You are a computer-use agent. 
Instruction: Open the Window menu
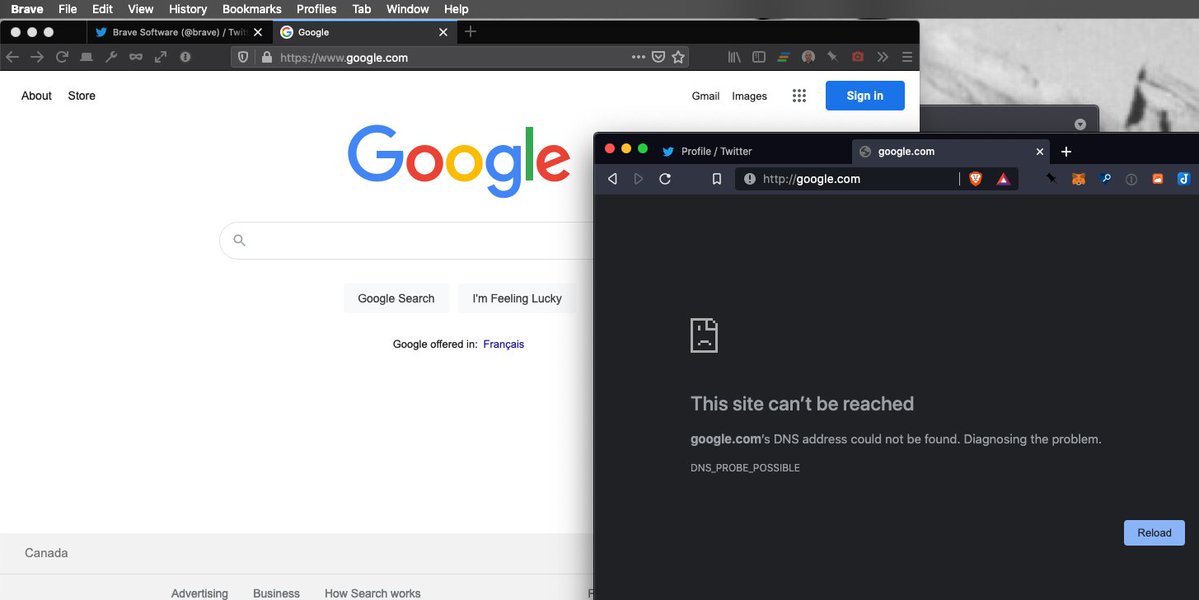pos(408,9)
